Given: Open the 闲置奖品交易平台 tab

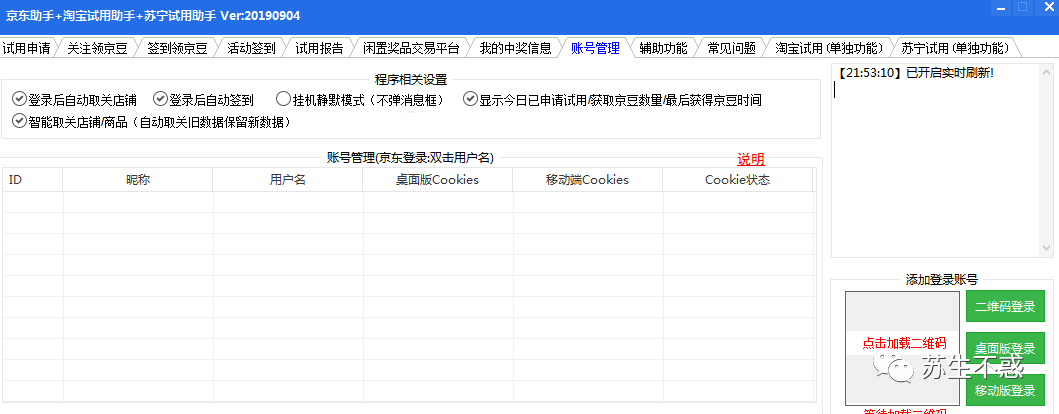Looking at the screenshot, I should (411, 48).
